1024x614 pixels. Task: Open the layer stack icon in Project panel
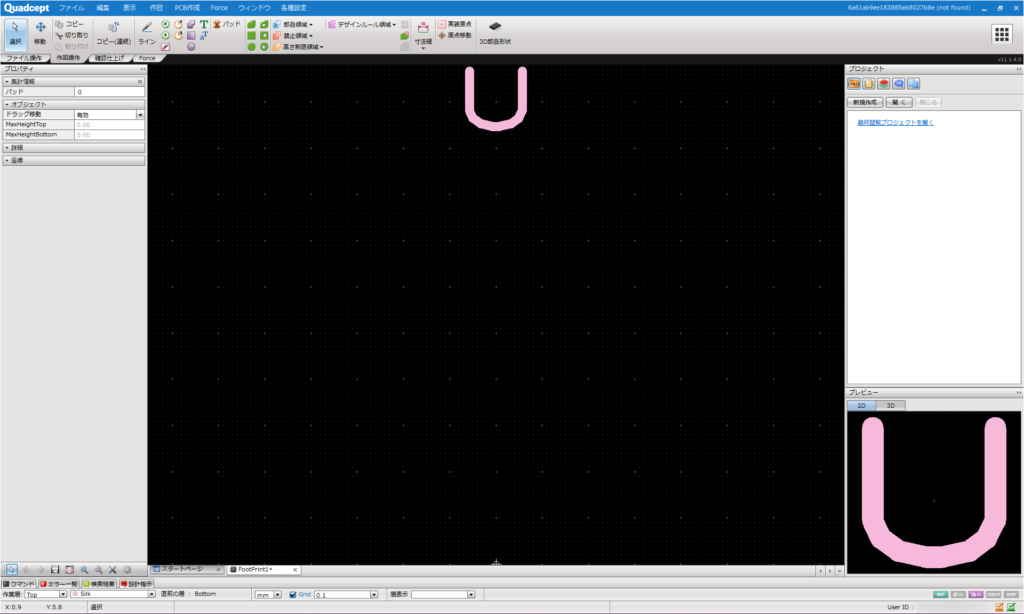tap(884, 84)
